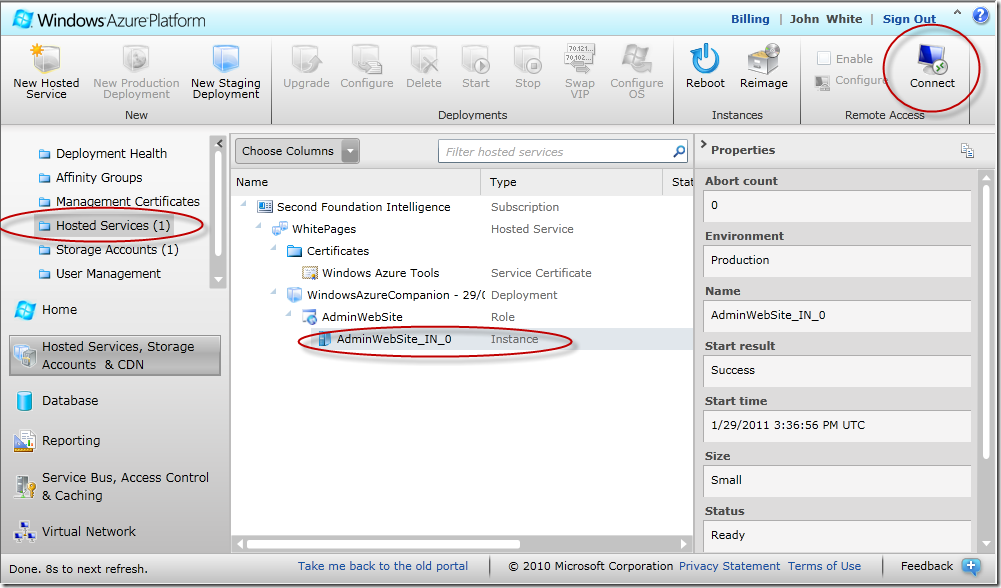Click the Size value Small field
1001x588 pixels.
[837, 481]
